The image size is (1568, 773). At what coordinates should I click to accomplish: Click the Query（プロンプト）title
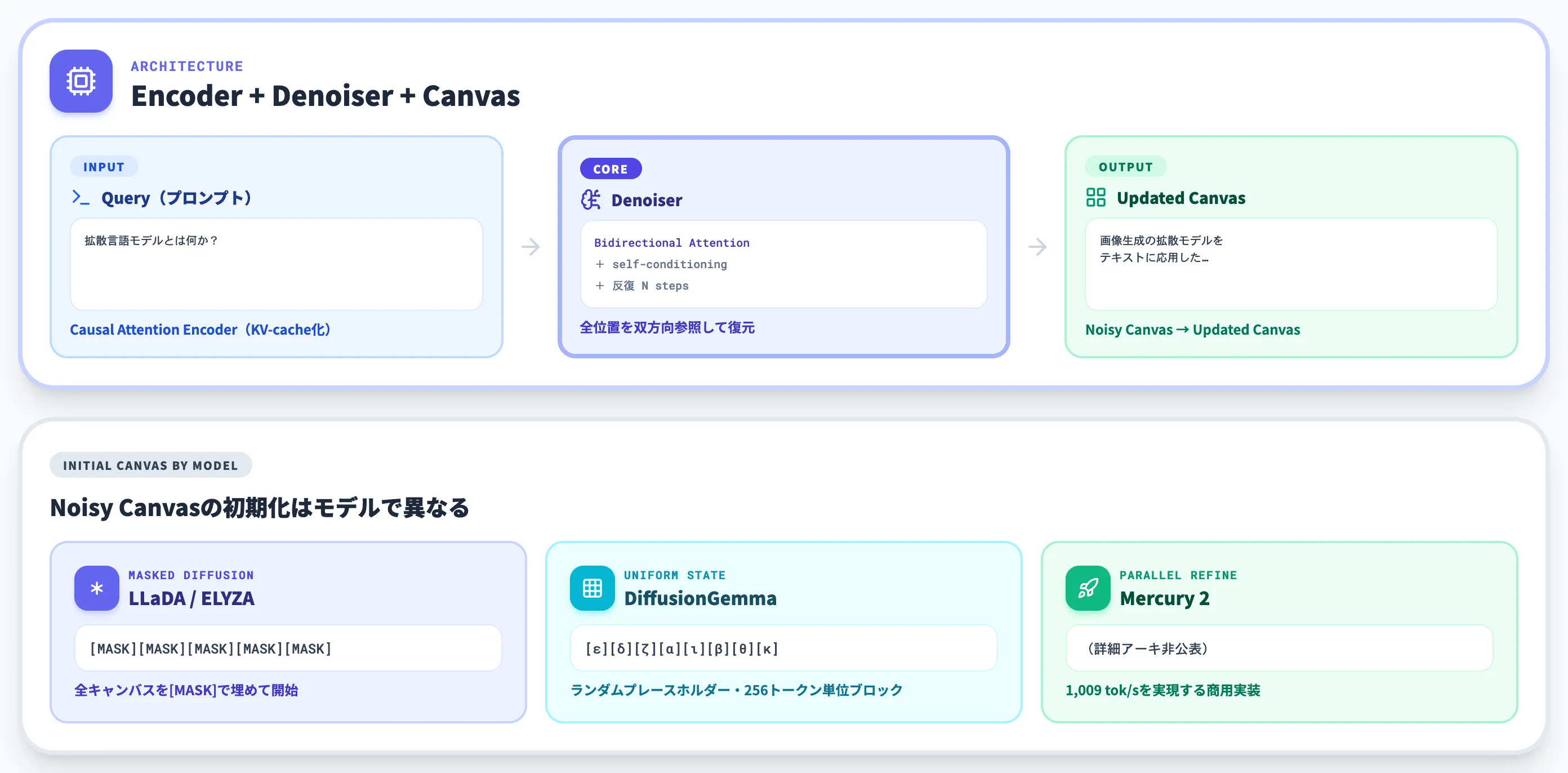(x=176, y=197)
